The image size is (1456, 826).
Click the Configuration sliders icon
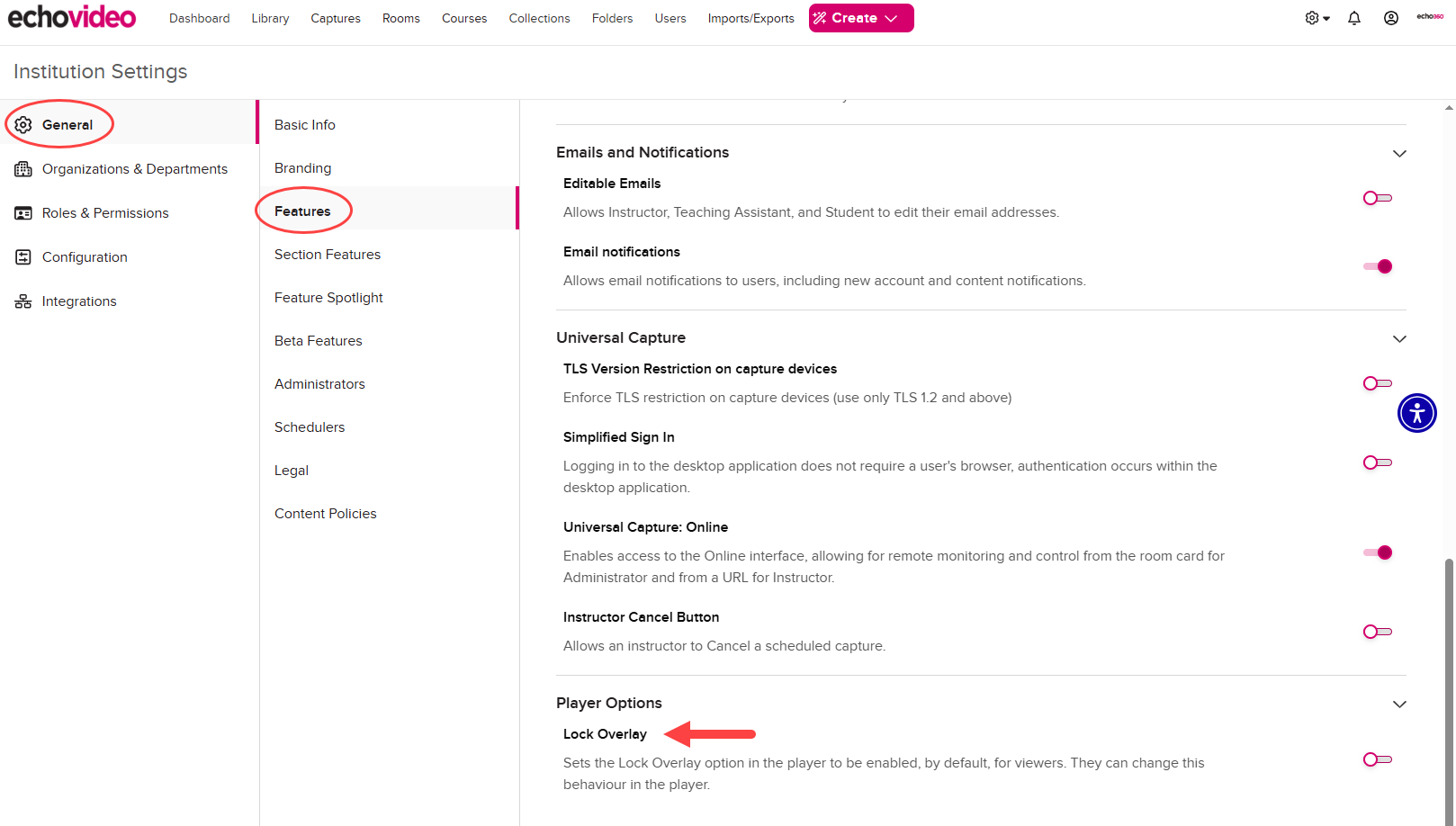point(23,257)
